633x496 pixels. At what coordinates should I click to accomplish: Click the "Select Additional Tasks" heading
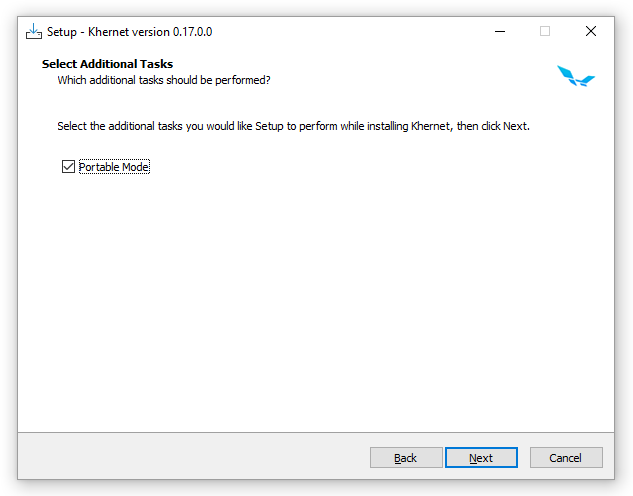point(107,64)
